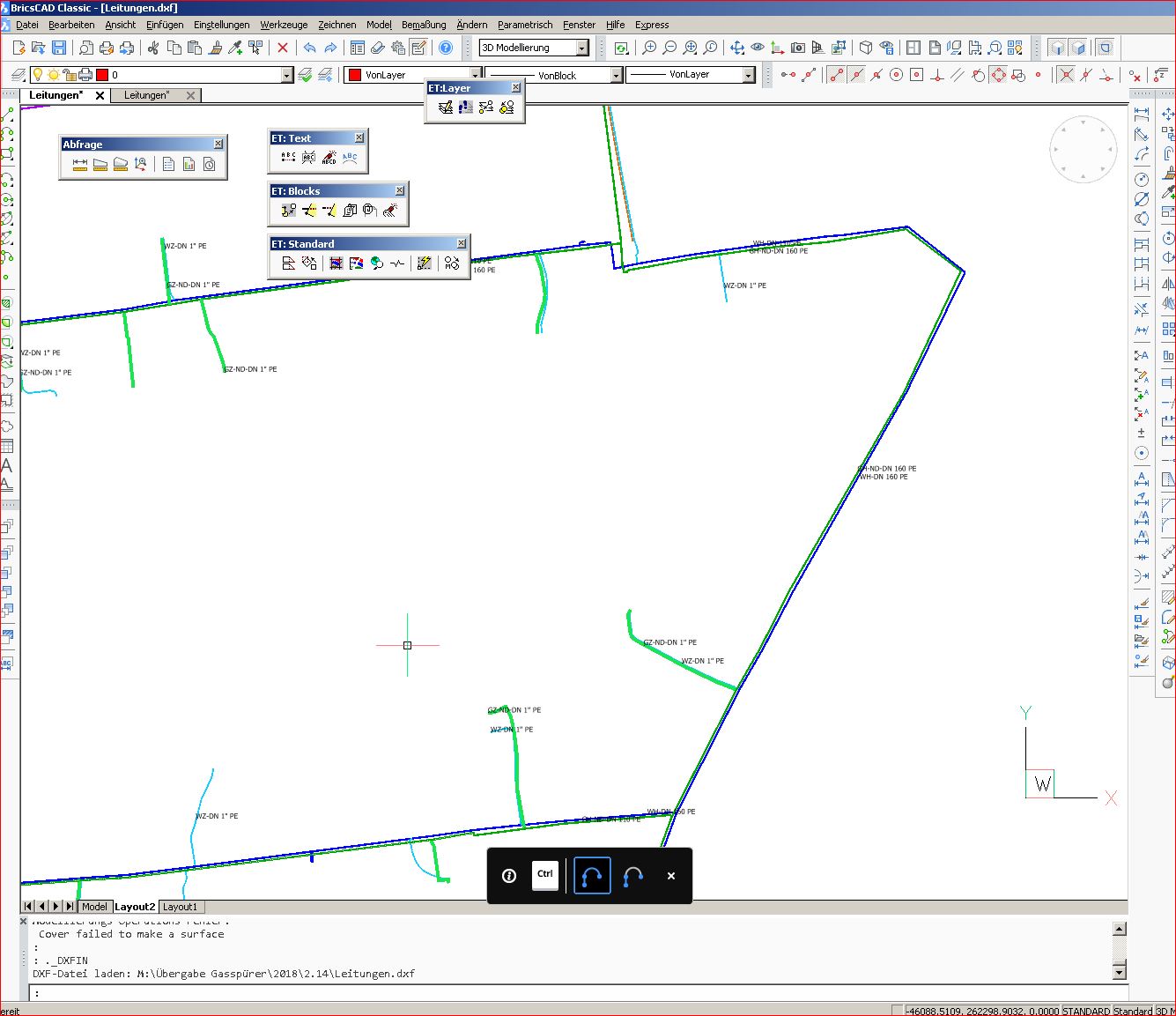Toggle layer light bulb on/off
This screenshot has width=1176, height=1016.
(38, 75)
